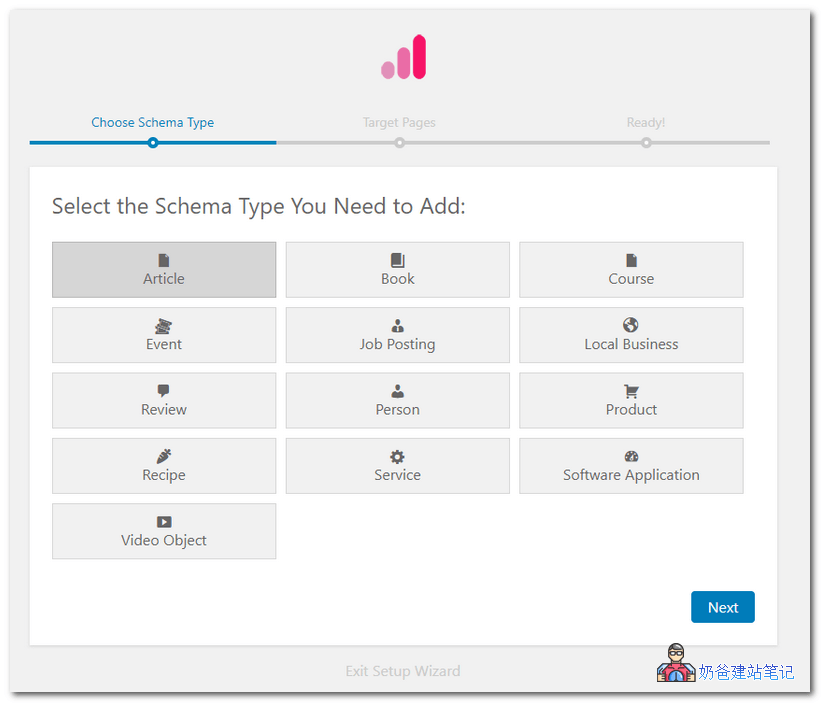Choose the Book schema icon

(397, 260)
